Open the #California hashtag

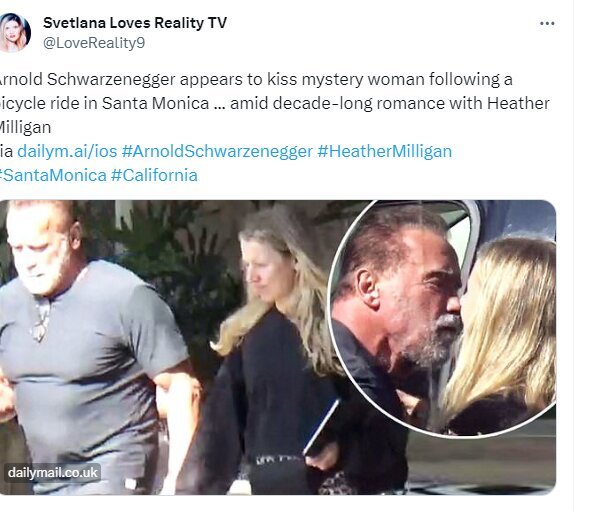click(x=154, y=175)
